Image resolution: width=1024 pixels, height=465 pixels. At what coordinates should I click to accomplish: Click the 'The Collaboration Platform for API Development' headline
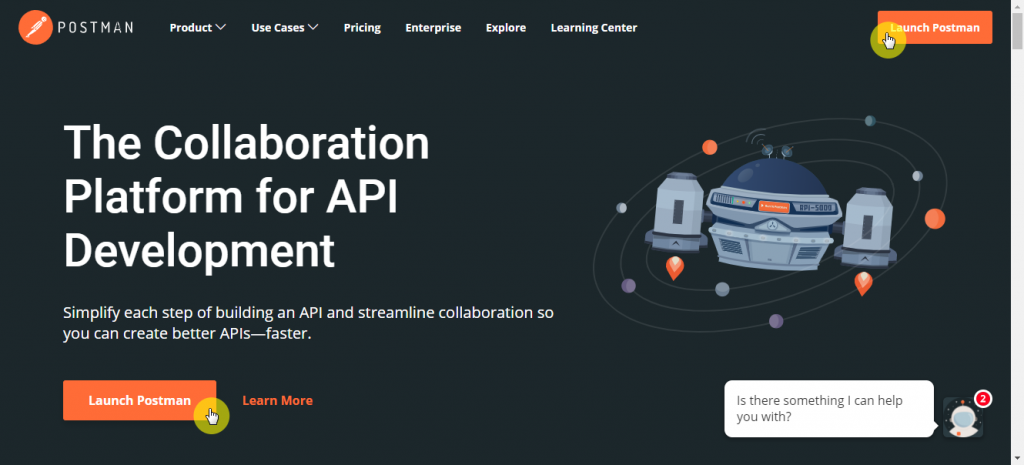(x=247, y=197)
